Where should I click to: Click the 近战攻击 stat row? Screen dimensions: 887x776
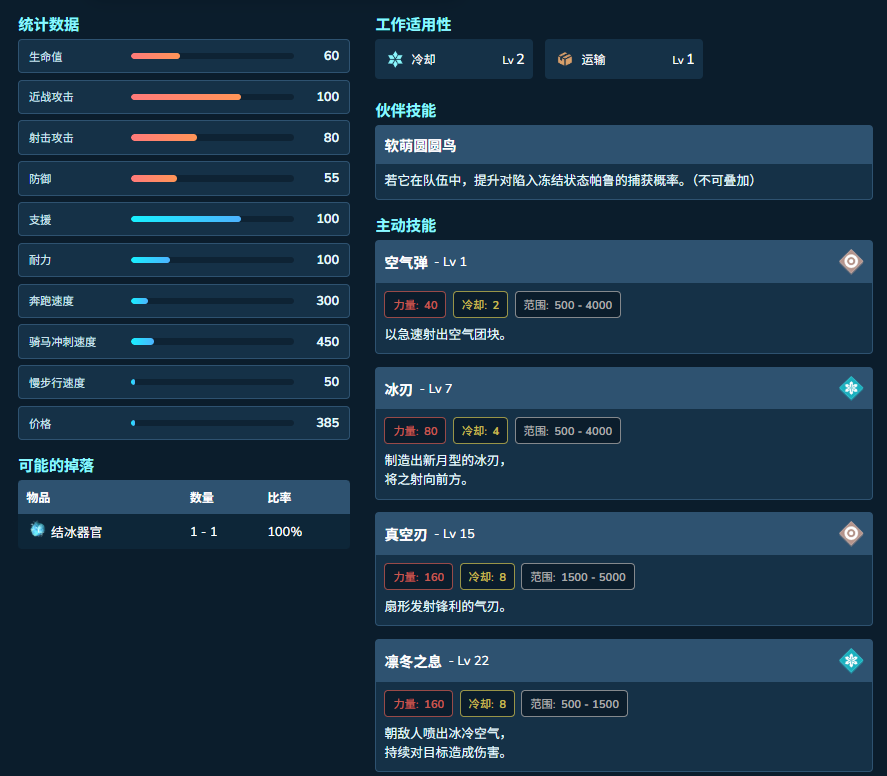[184, 97]
